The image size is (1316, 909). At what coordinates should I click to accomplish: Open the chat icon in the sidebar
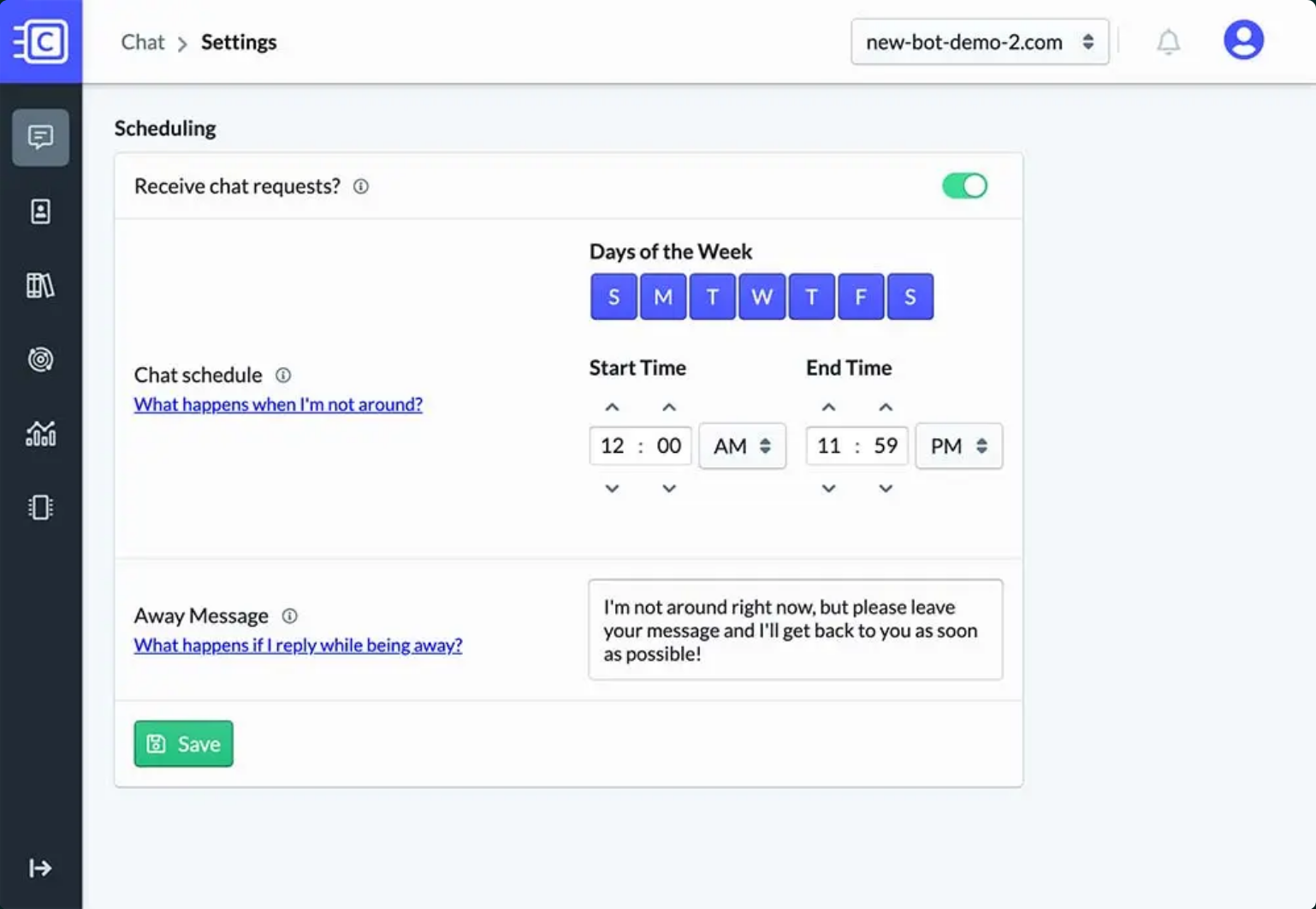[x=40, y=137]
